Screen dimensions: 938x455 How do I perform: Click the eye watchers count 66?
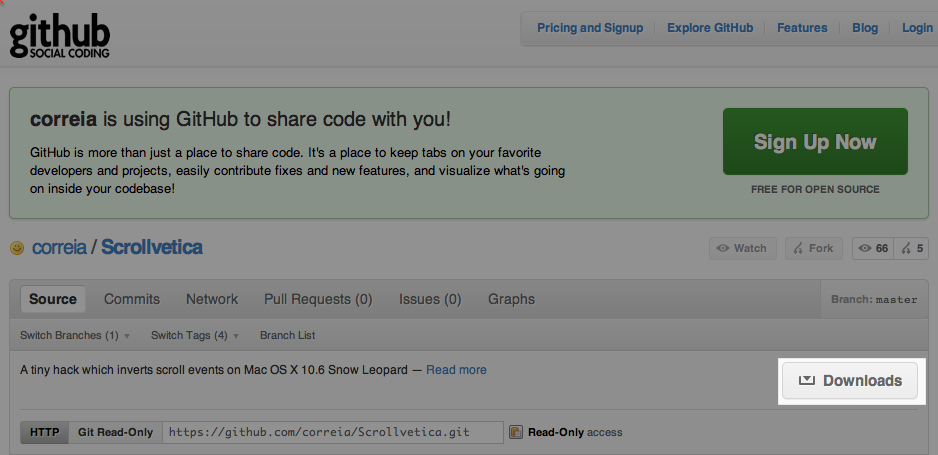click(873, 249)
